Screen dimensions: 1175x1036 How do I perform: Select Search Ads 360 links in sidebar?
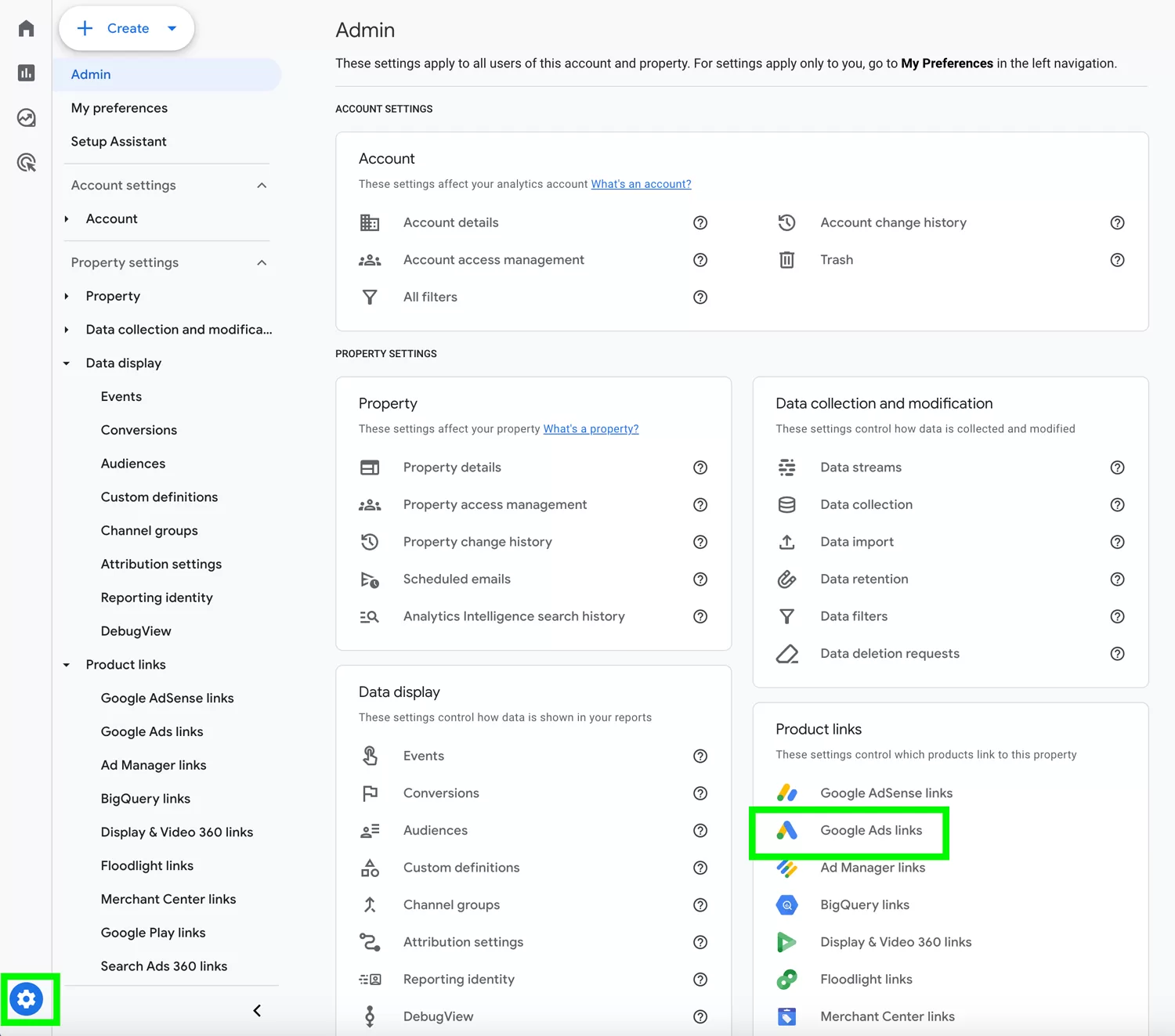tap(164, 966)
